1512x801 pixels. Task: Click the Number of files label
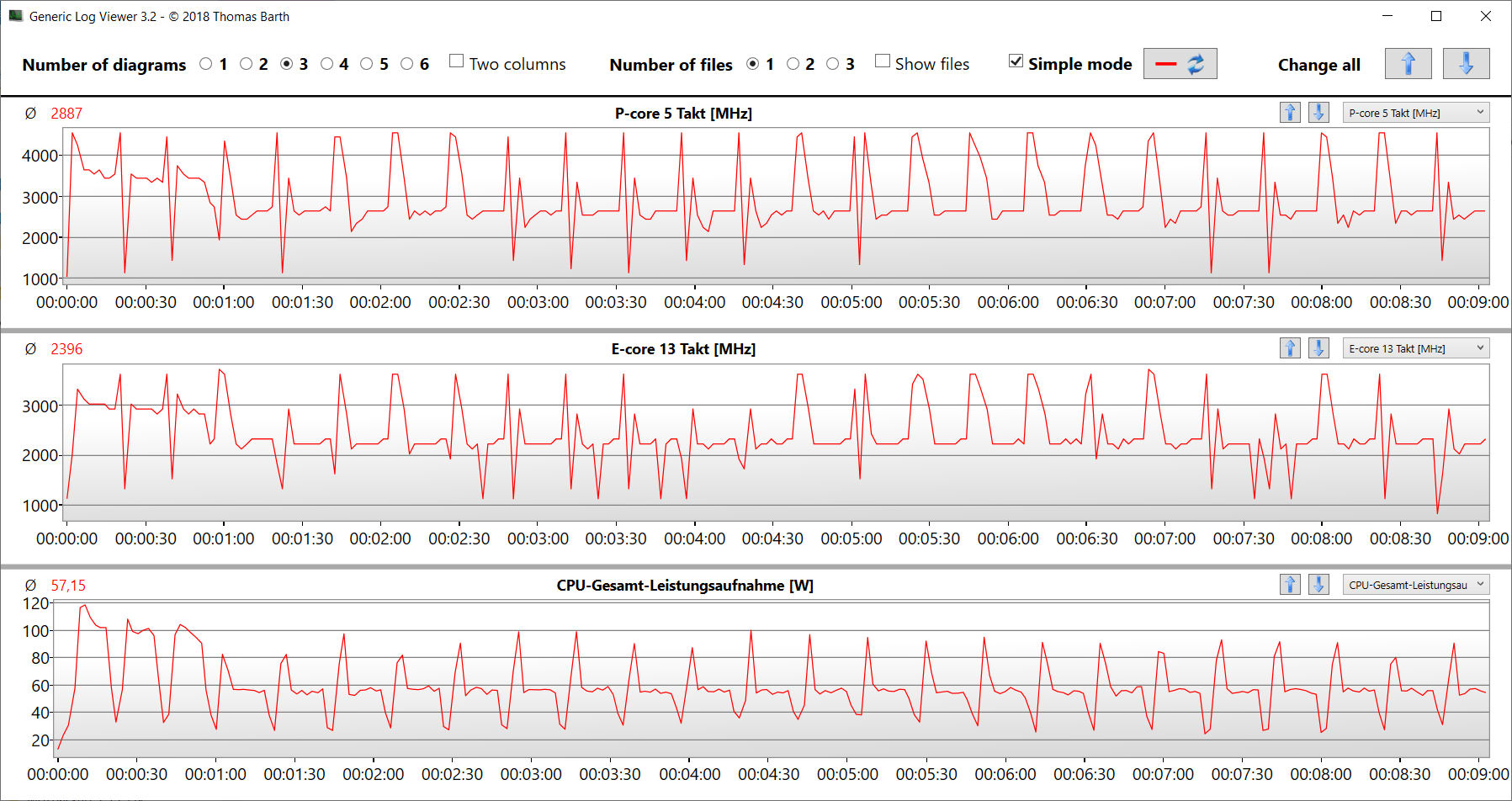pos(671,65)
